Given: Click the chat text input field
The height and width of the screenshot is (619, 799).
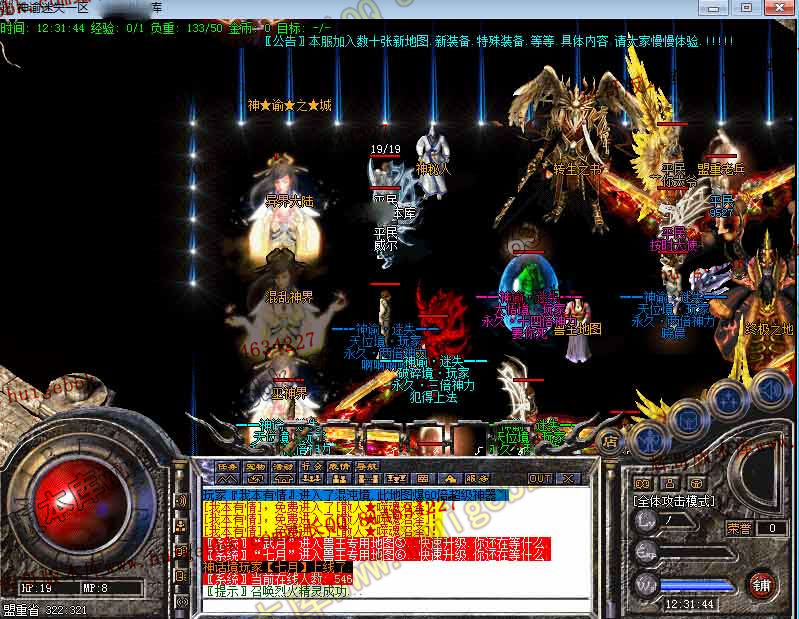Looking at the screenshot, I should point(395,606).
